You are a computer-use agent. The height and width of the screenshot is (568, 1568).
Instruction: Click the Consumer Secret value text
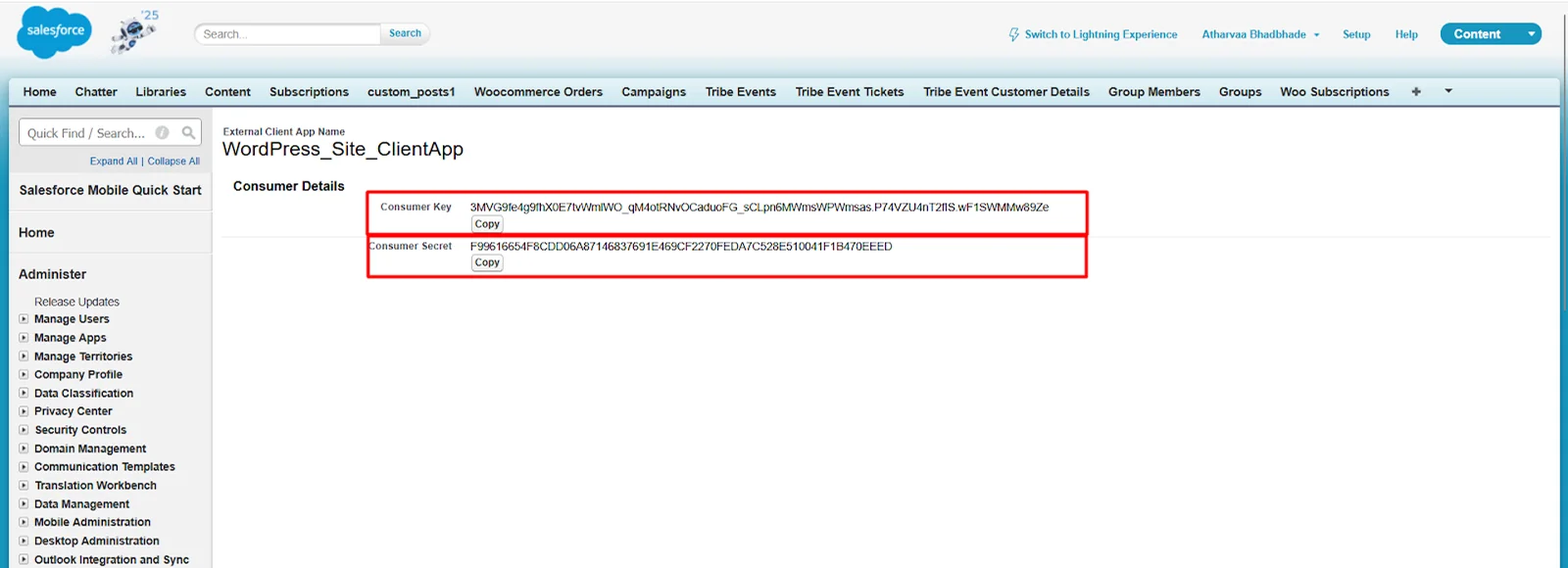tap(681, 247)
